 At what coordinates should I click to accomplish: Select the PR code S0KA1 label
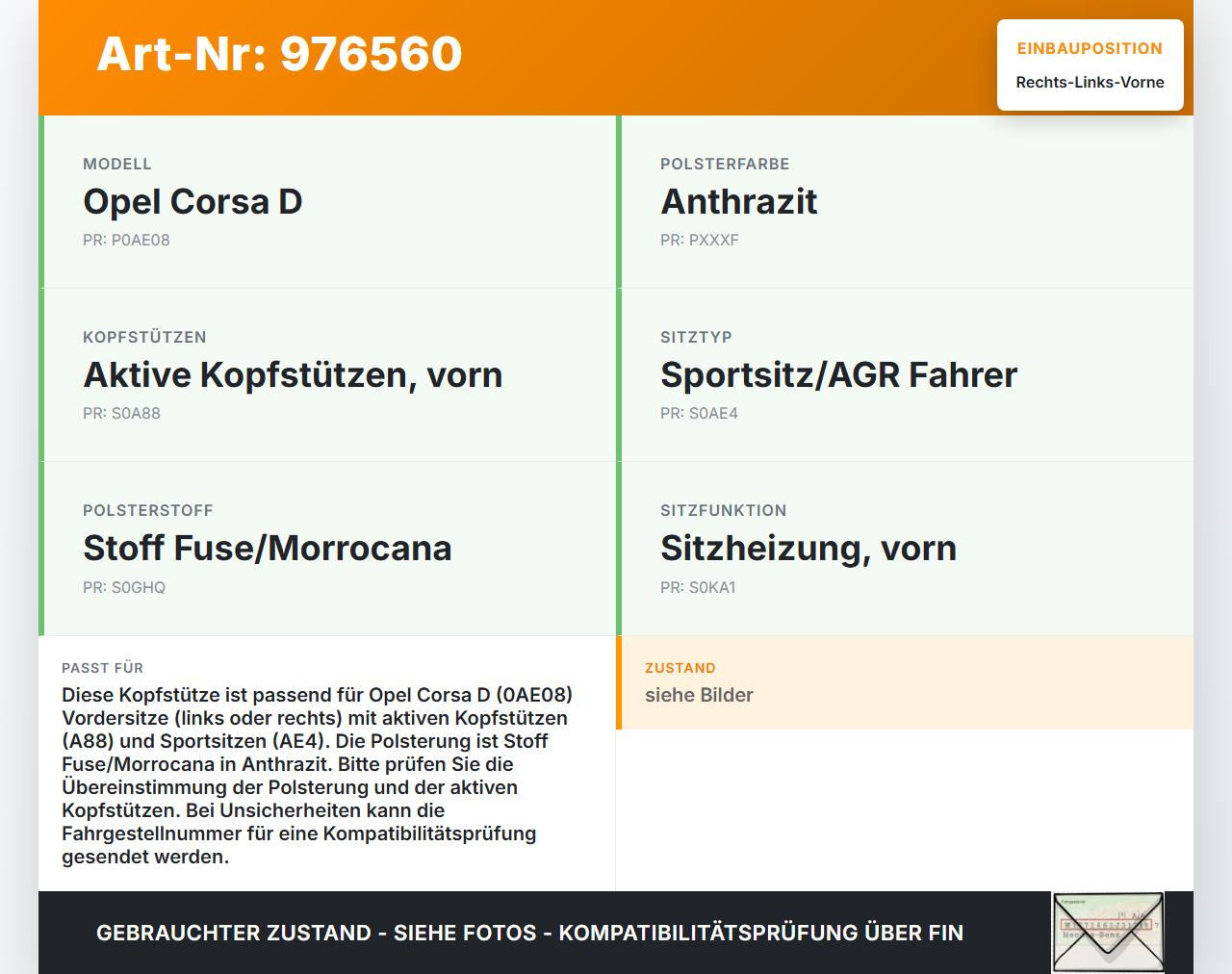tap(698, 586)
